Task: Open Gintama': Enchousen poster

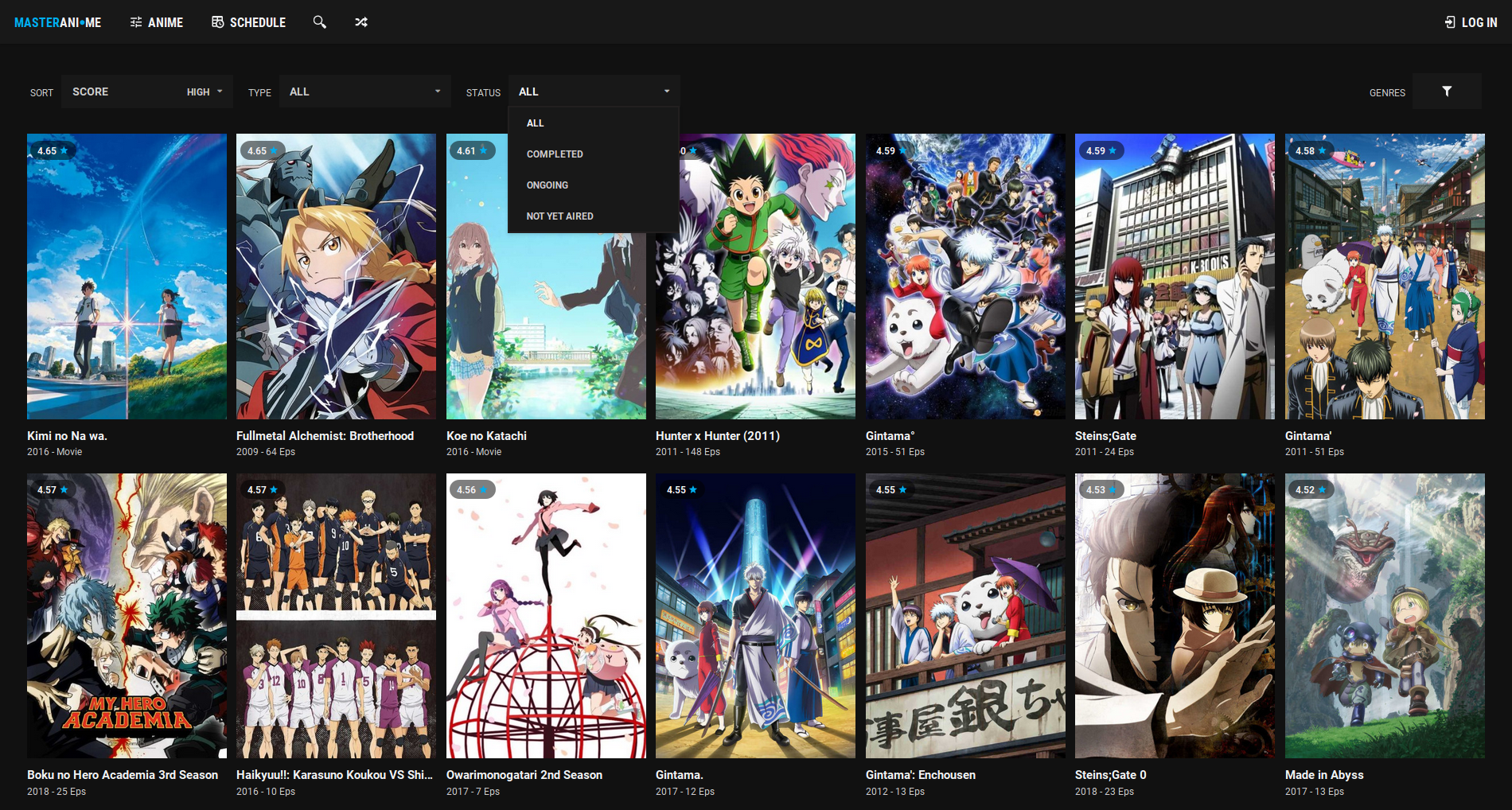Action: pos(965,616)
